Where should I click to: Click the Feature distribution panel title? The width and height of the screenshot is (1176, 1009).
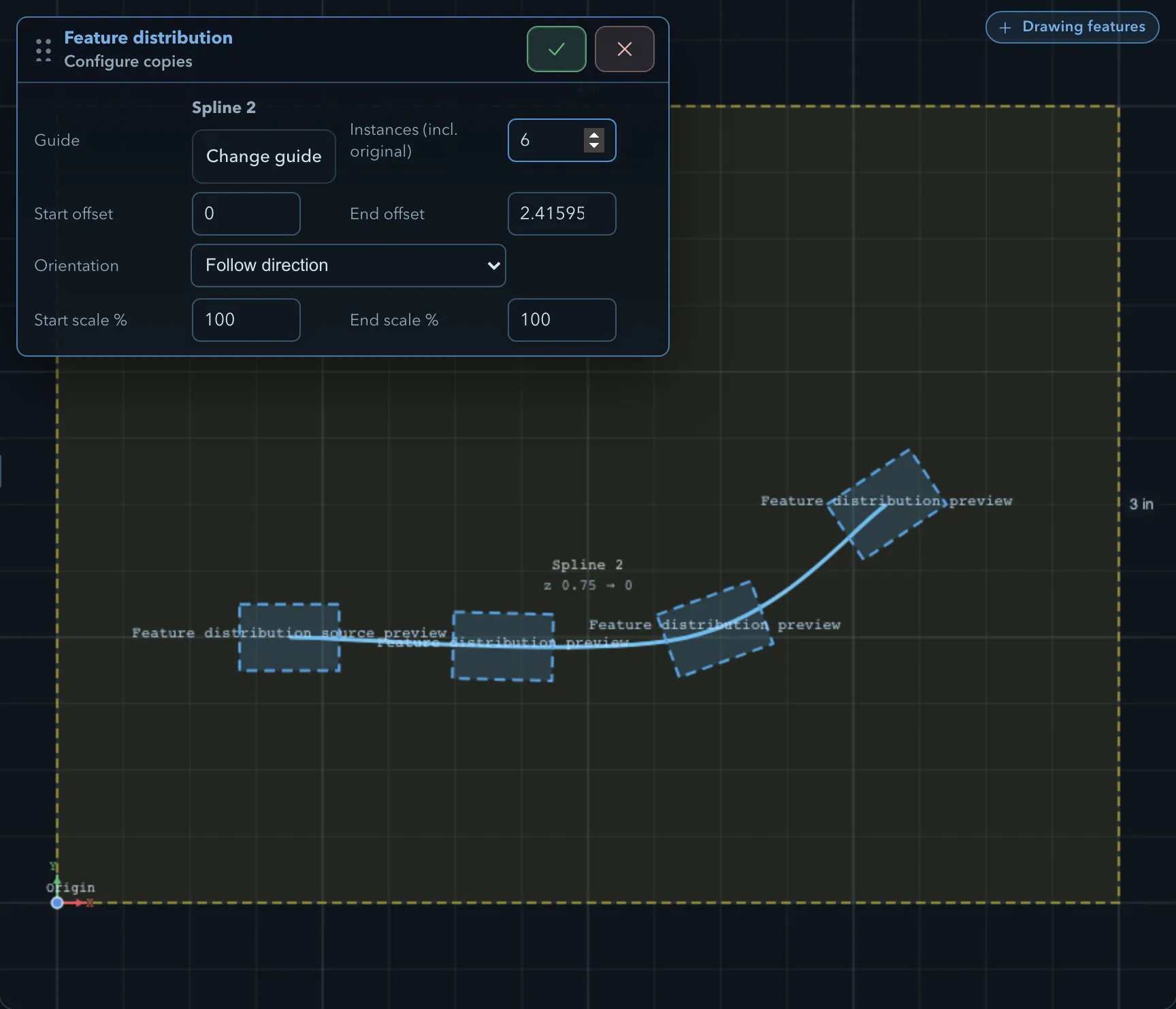point(148,37)
